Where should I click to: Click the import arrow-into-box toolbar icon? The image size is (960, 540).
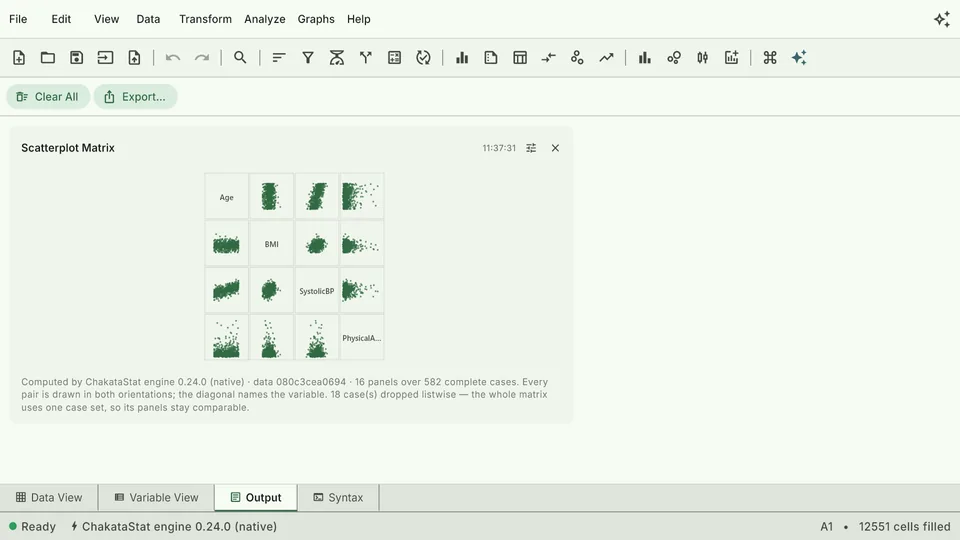105,58
